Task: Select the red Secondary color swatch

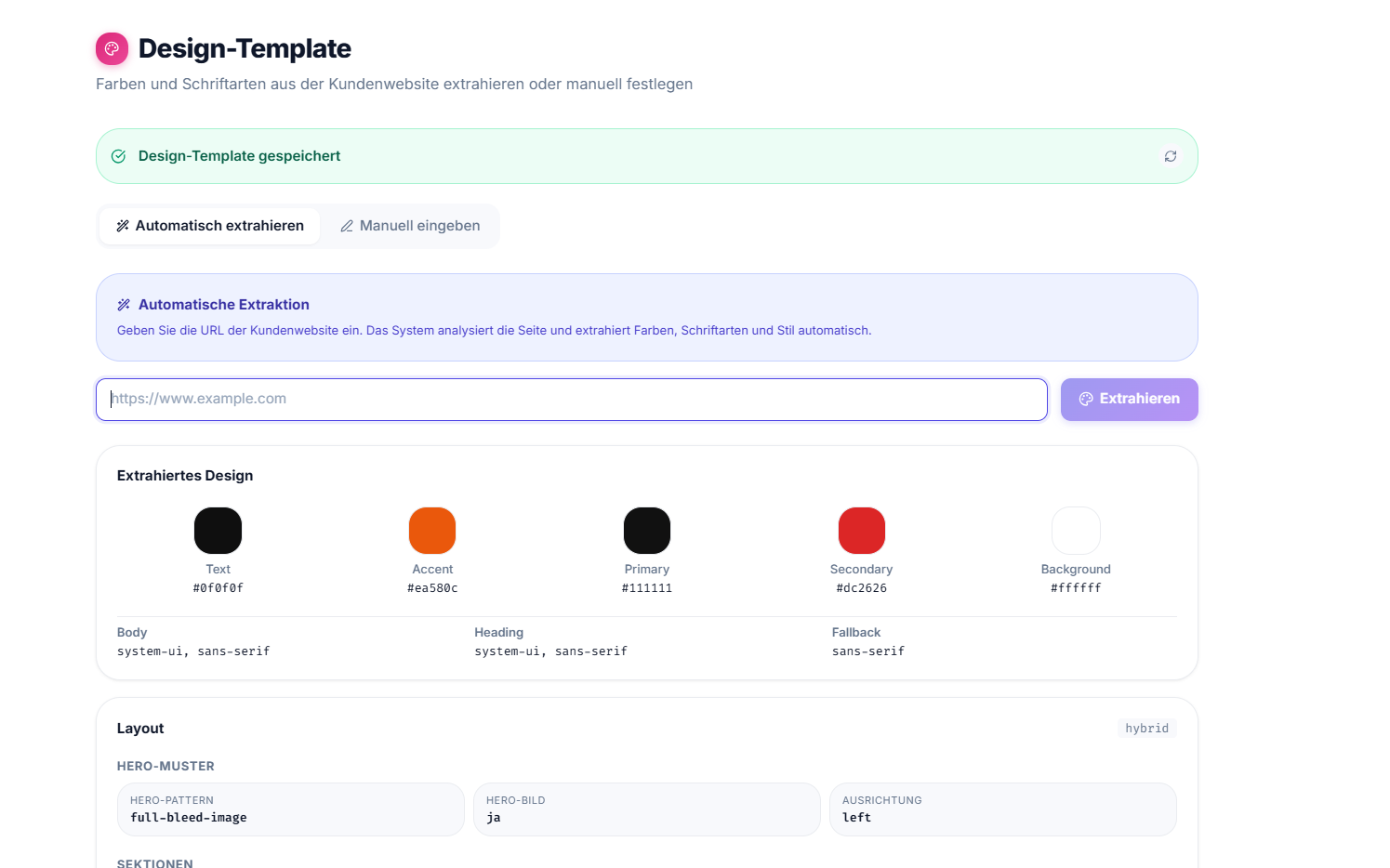Action: point(862,531)
